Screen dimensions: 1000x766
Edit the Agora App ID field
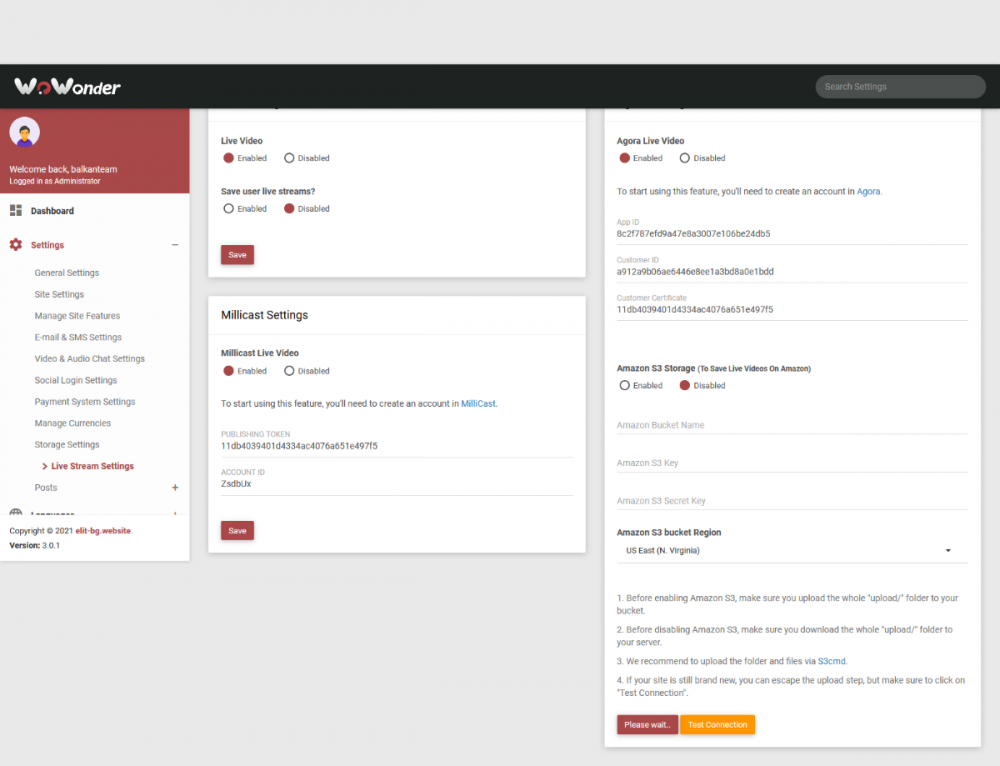pyautogui.click(x=792, y=234)
